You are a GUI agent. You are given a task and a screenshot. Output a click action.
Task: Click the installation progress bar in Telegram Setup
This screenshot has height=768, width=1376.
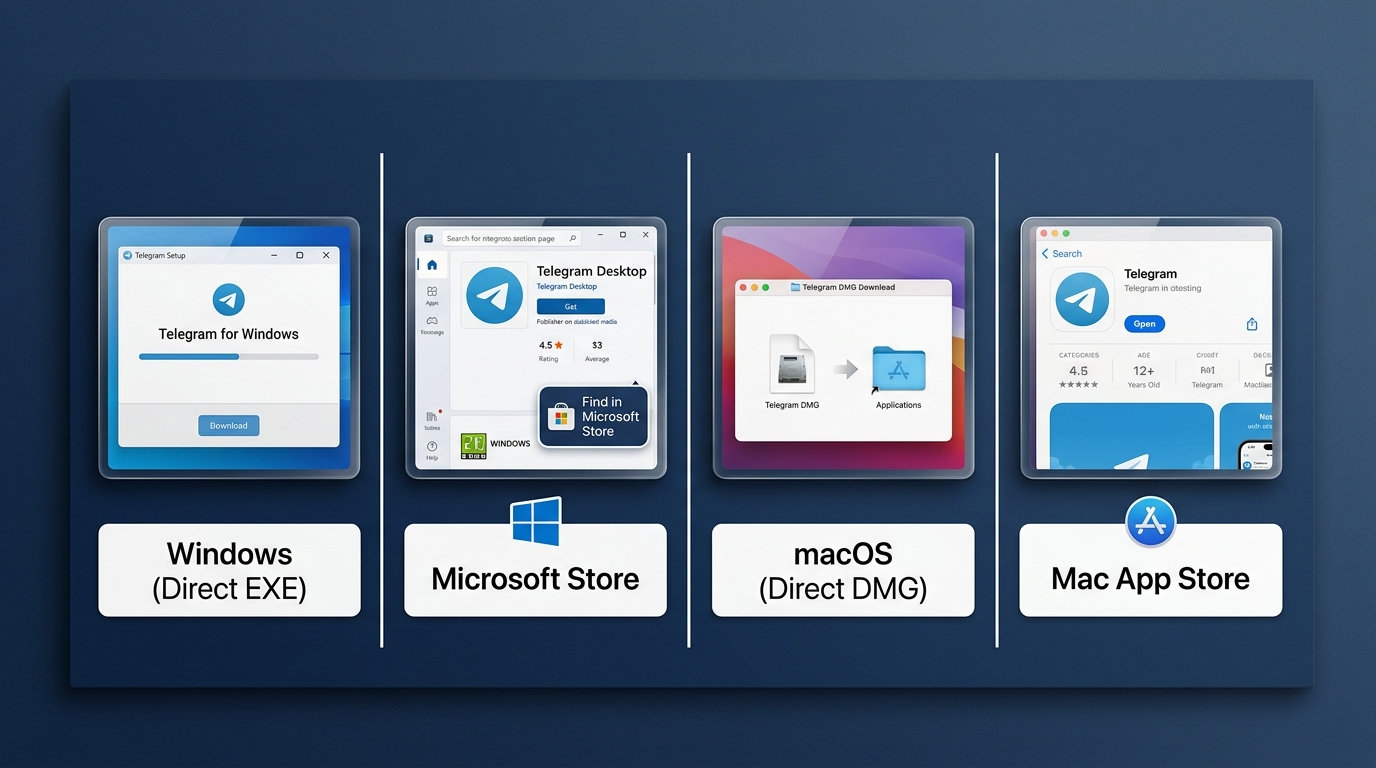coord(229,356)
